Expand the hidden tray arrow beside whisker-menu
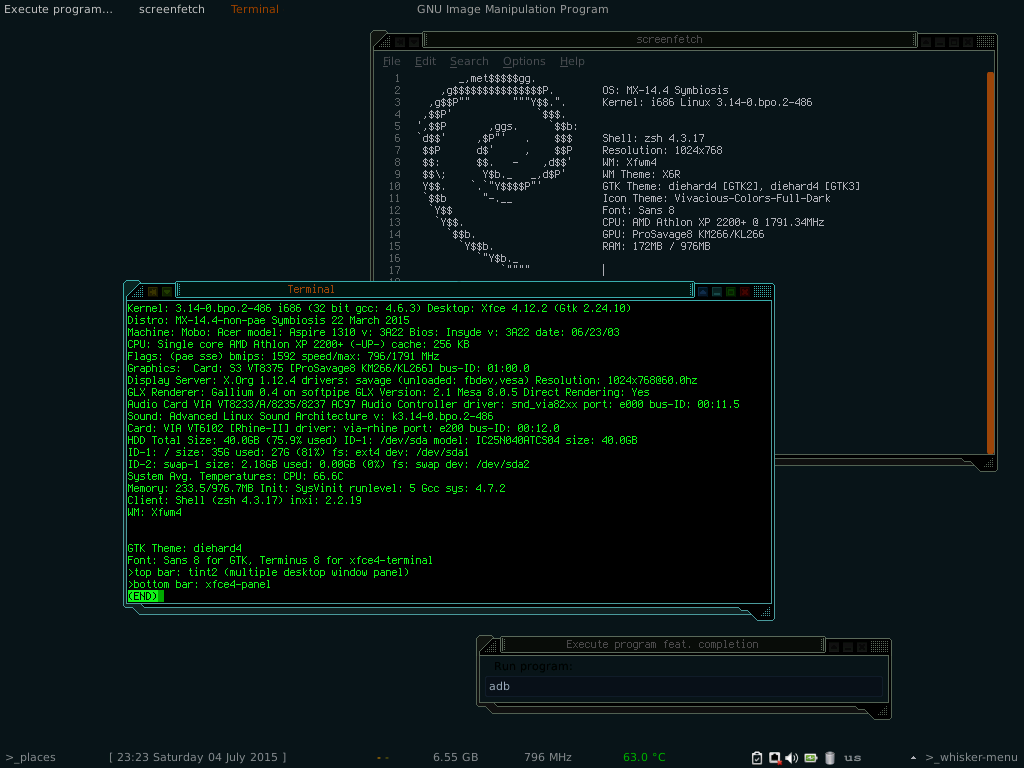The height and width of the screenshot is (768, 1024). click(x=913, y=758)
